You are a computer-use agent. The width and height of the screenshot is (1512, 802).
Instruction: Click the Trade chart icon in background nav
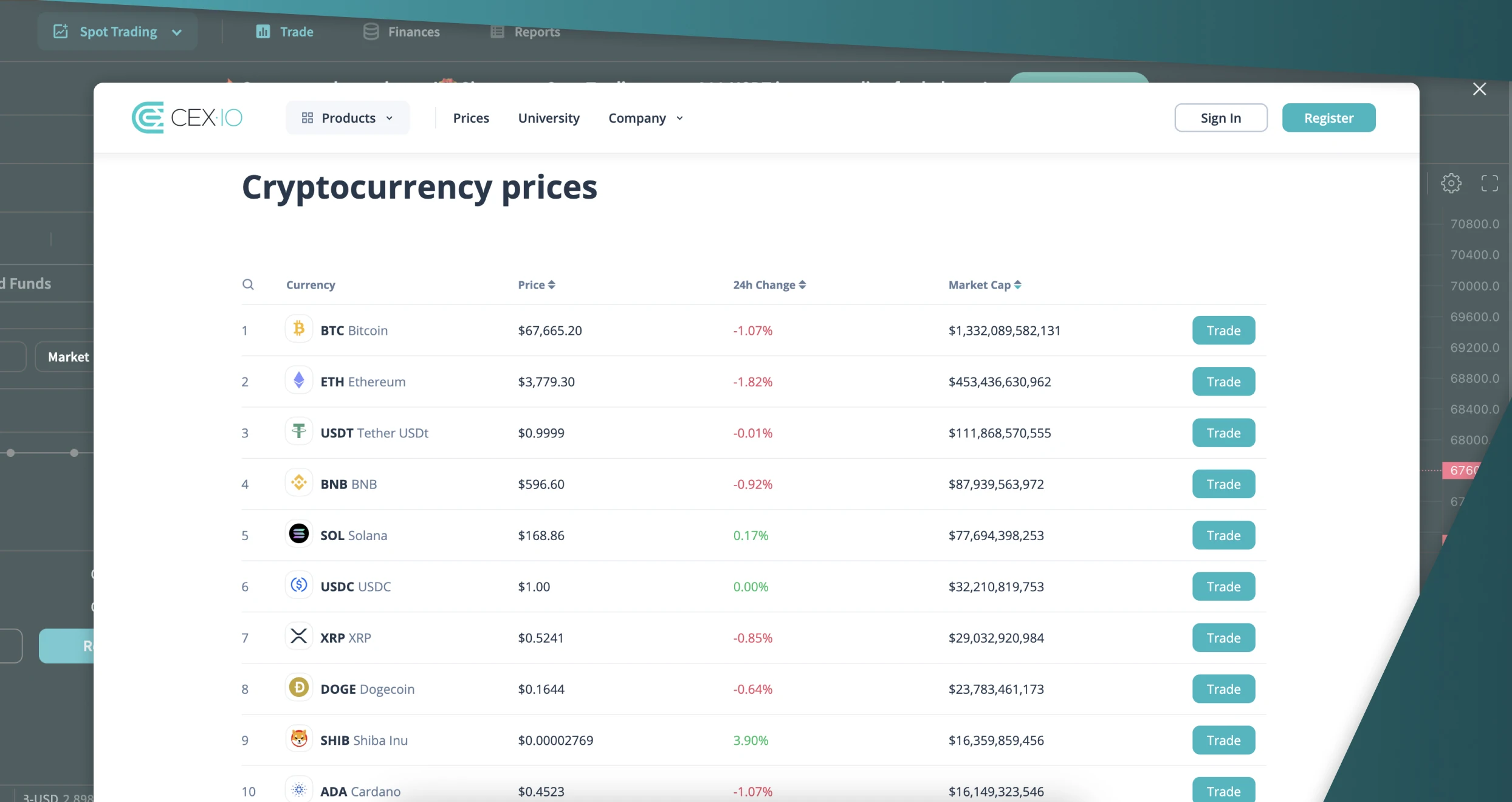263,32
